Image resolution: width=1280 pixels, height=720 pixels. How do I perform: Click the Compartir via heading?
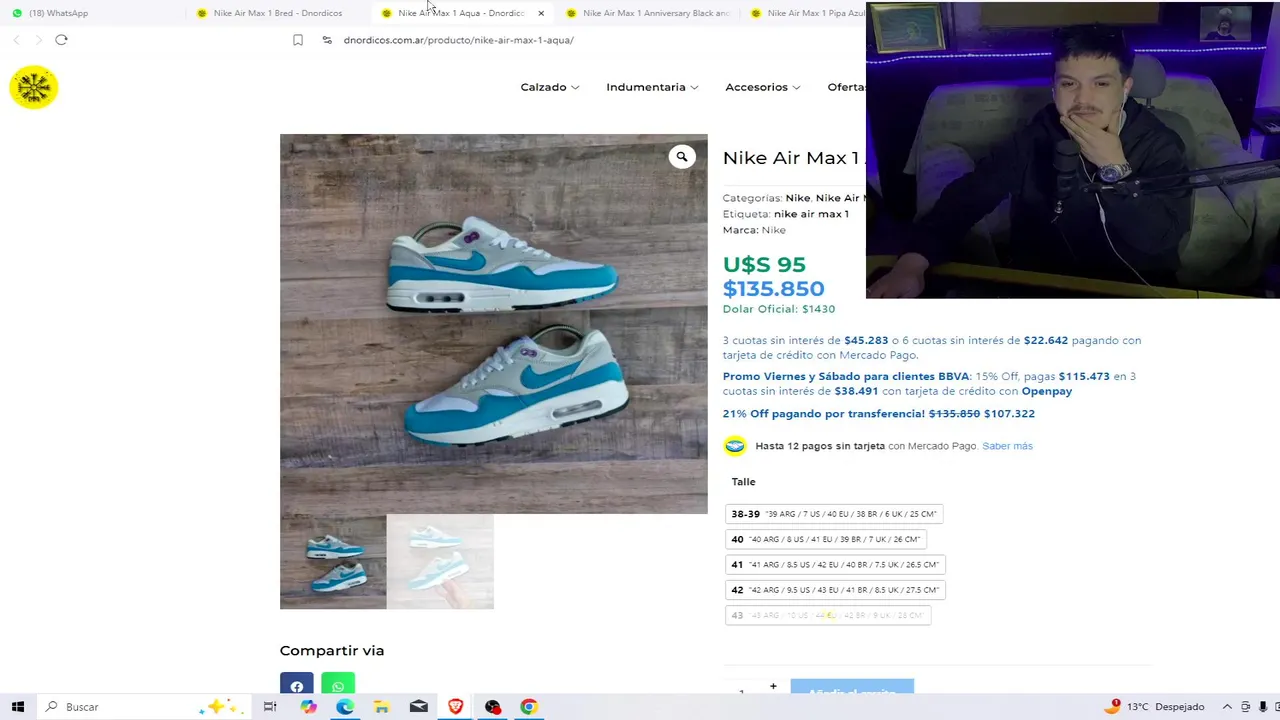coord(332,651)
